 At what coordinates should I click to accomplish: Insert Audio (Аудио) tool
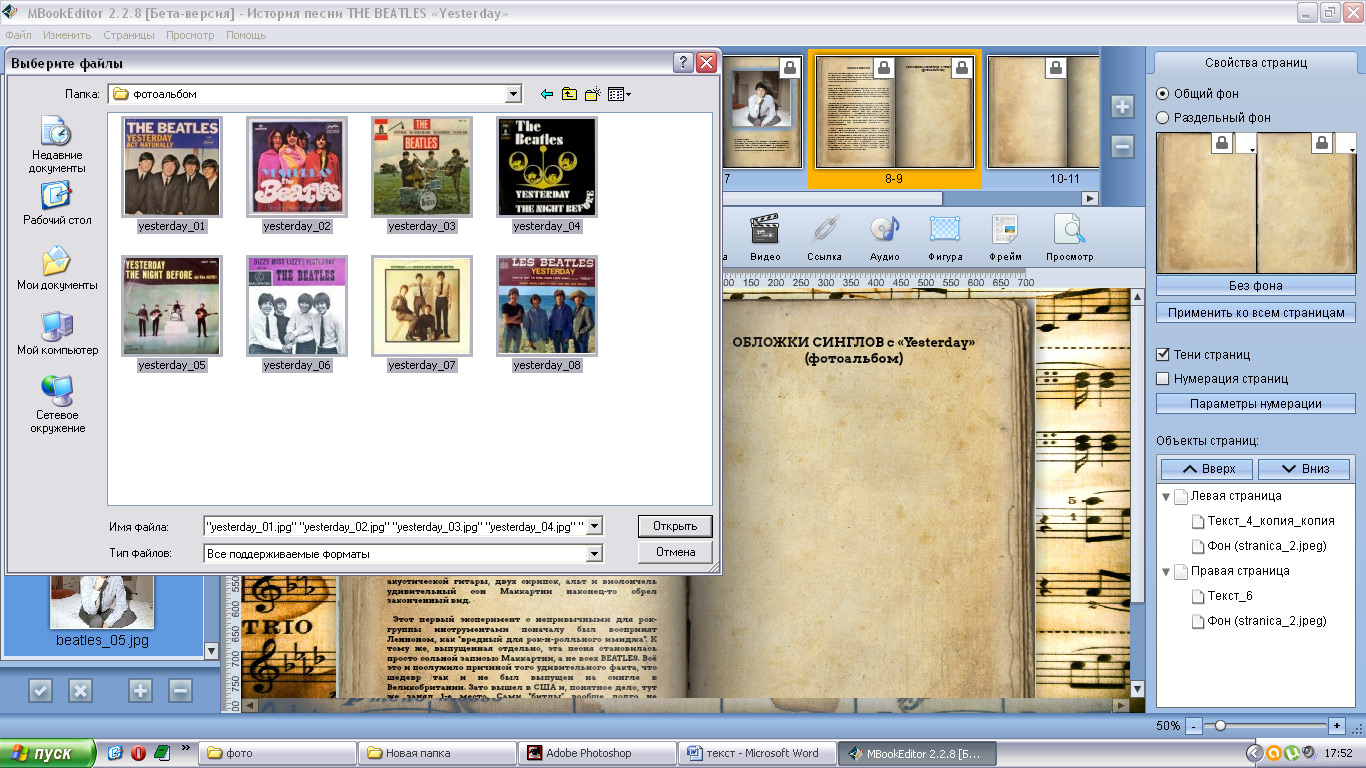(885, 238)
